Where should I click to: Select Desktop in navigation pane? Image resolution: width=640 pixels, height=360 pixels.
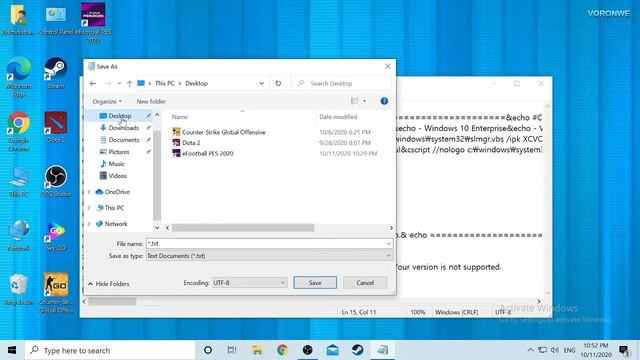pyautogui.click(x=119, y=116)
